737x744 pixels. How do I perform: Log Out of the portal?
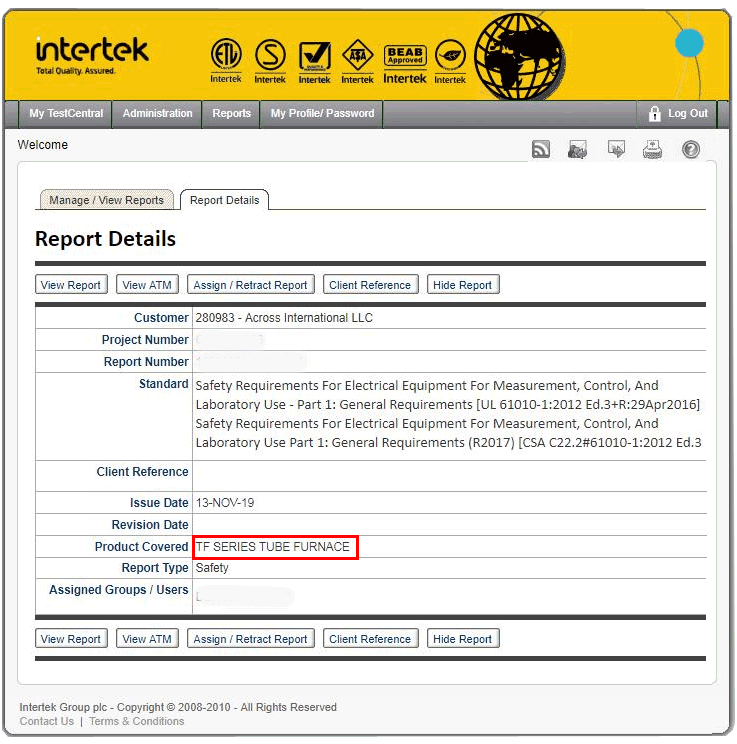[x=678, y=114]
